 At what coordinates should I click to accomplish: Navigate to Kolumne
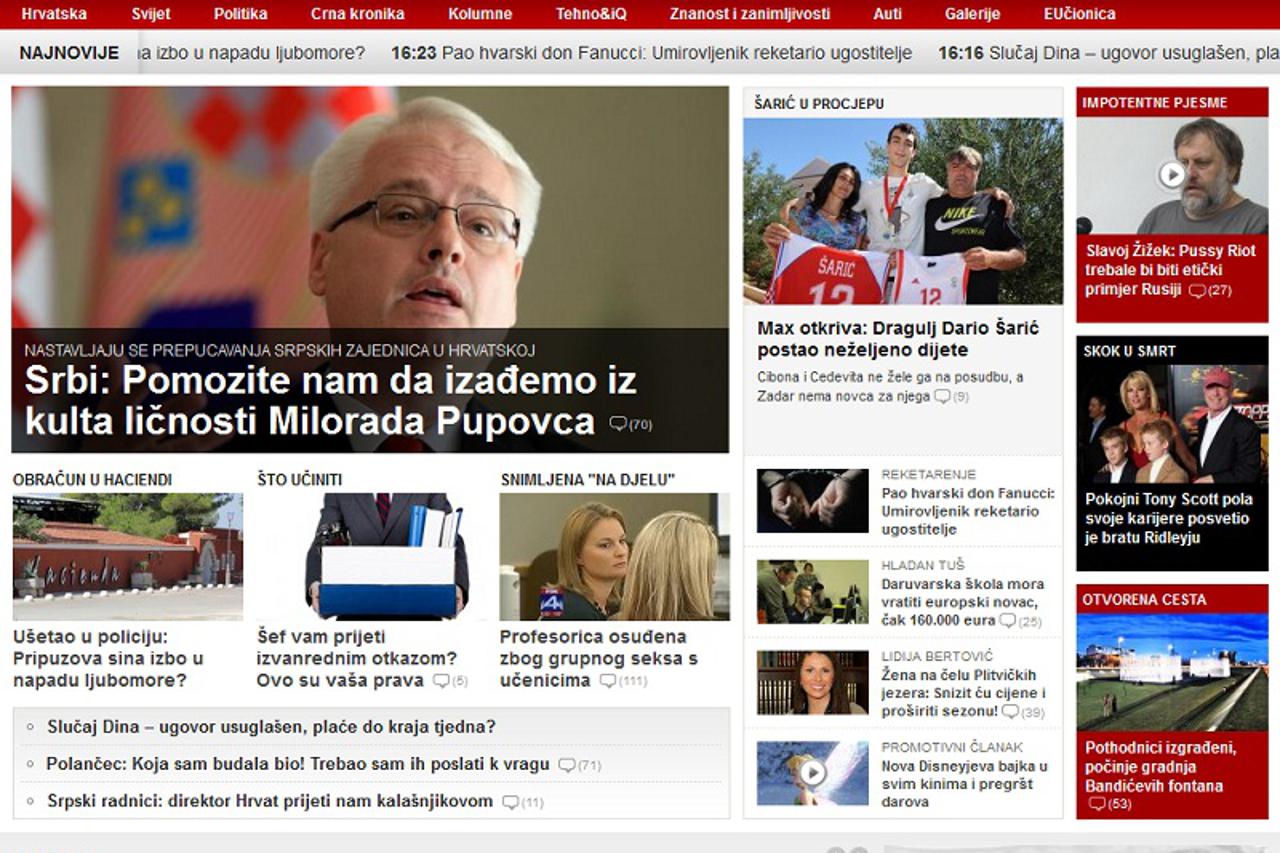(480, 14)
